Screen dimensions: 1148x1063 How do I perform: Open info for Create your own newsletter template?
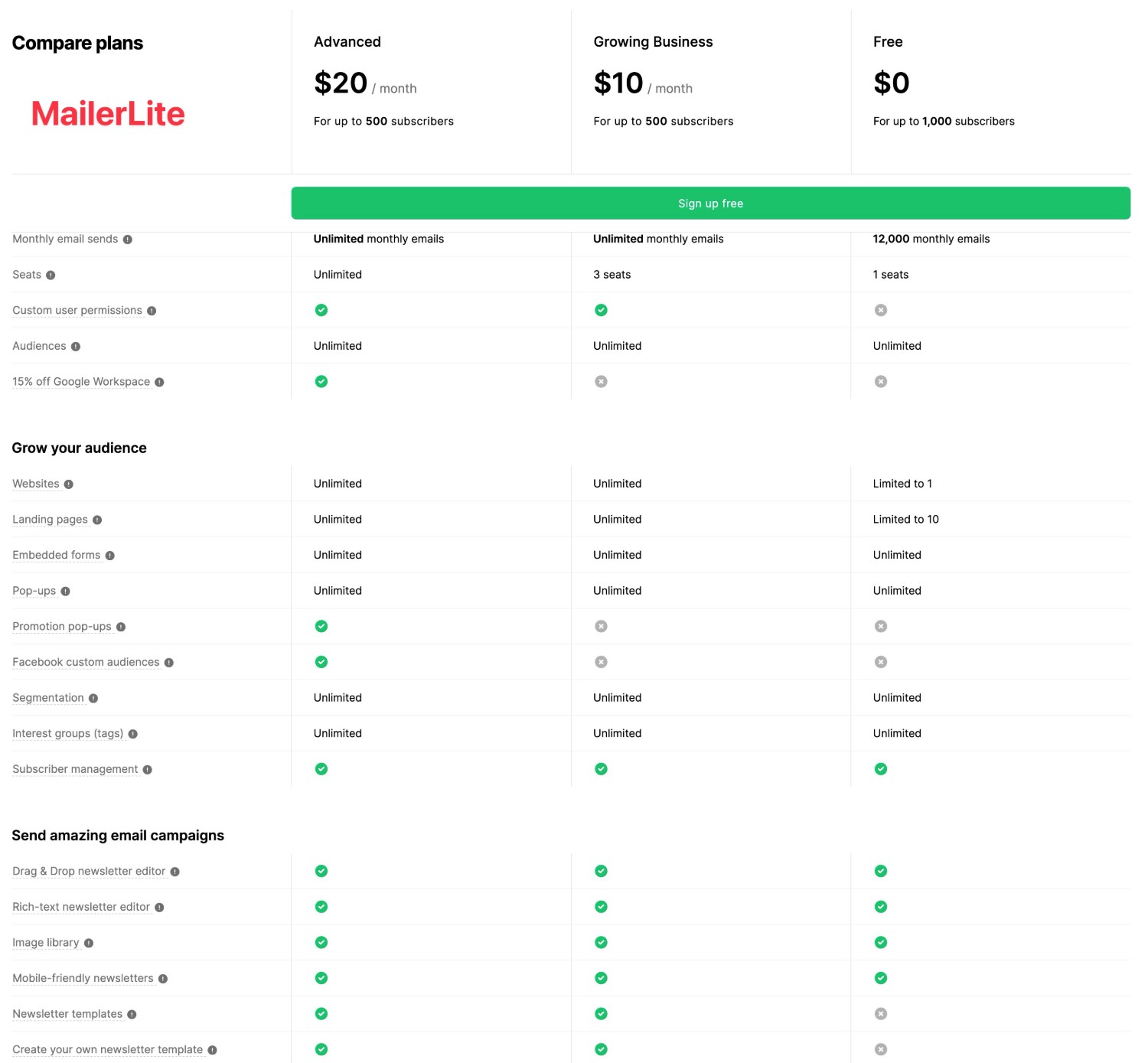click(x=213, y=1051)
